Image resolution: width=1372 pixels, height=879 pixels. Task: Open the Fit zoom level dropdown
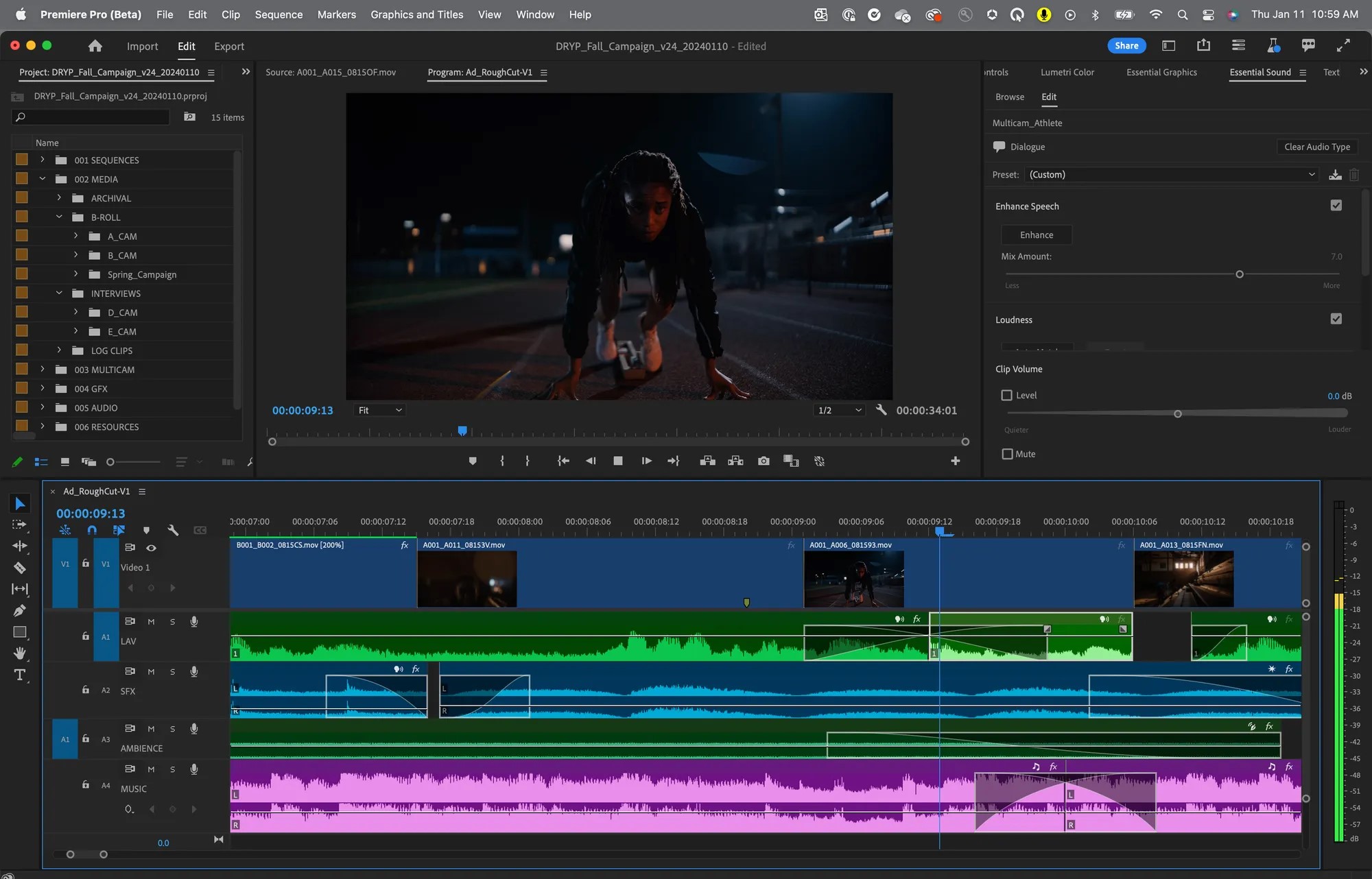[x=379, y=410]
